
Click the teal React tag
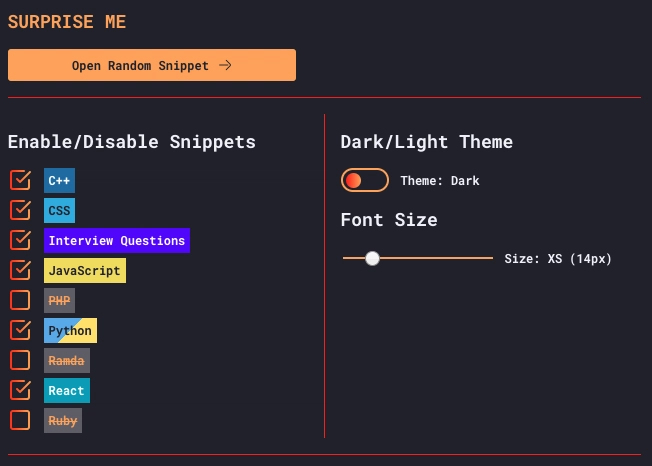(x=67, y=391)
